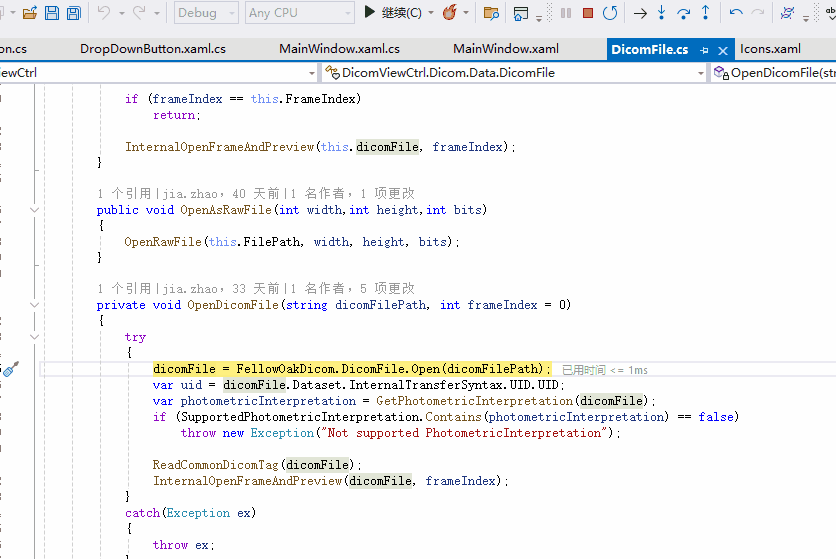Screen dimensions: 836x559
Task: Click the Pause debugging icon
Action: tap(566, 13)
